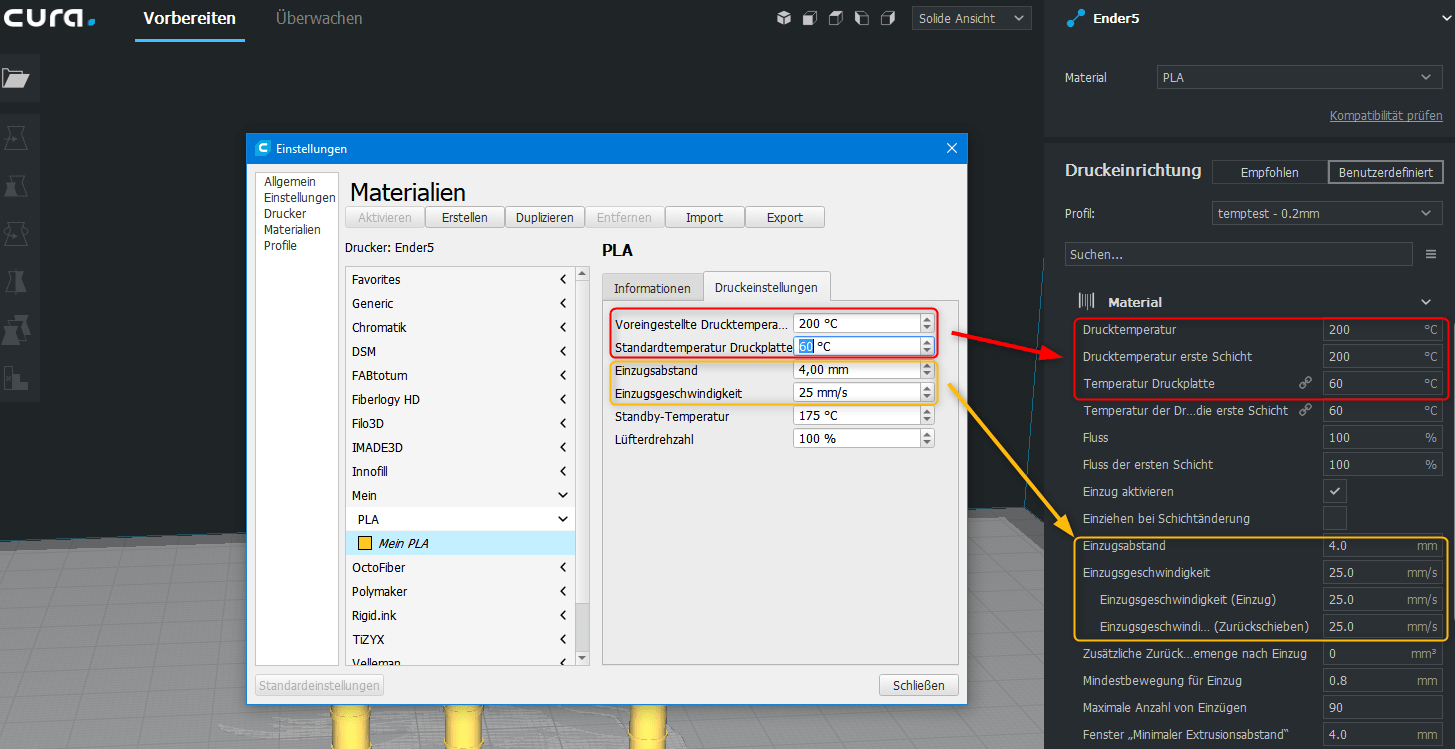Click the Lüfterdrehzahl field in dialog

coord(863,438)
